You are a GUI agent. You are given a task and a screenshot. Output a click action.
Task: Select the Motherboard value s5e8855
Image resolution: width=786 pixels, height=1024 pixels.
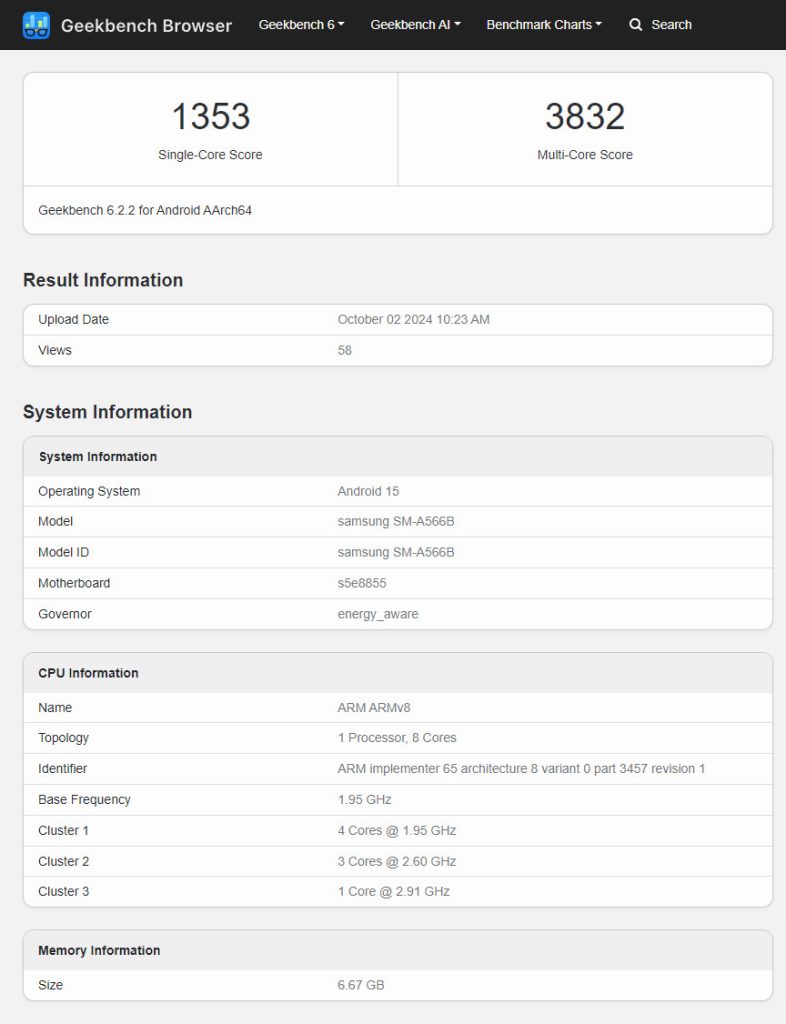(362, 583)
